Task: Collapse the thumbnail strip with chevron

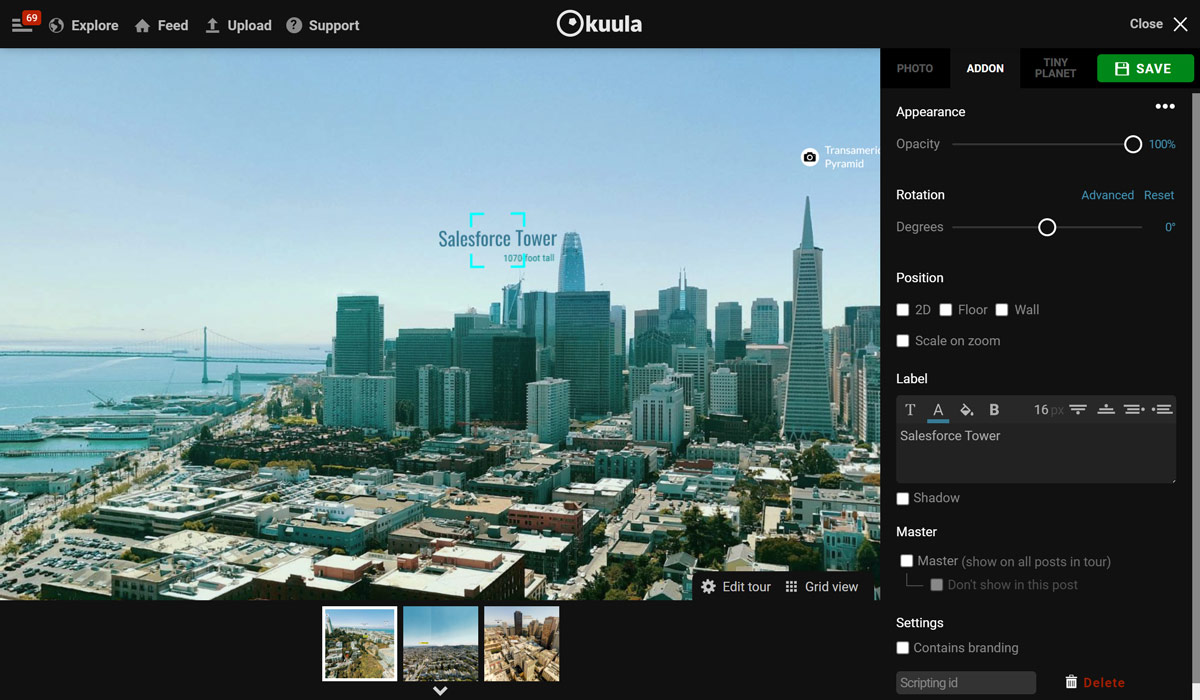Action: 440,690
